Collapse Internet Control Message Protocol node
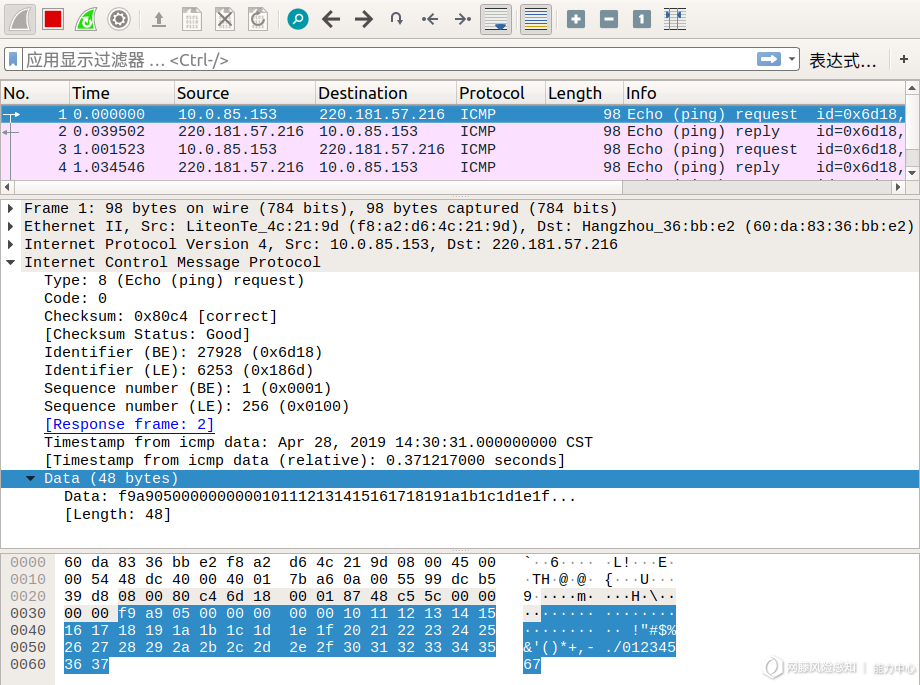Image resolution: width=920 pixels, height=685 pixels. coord(11,262)
